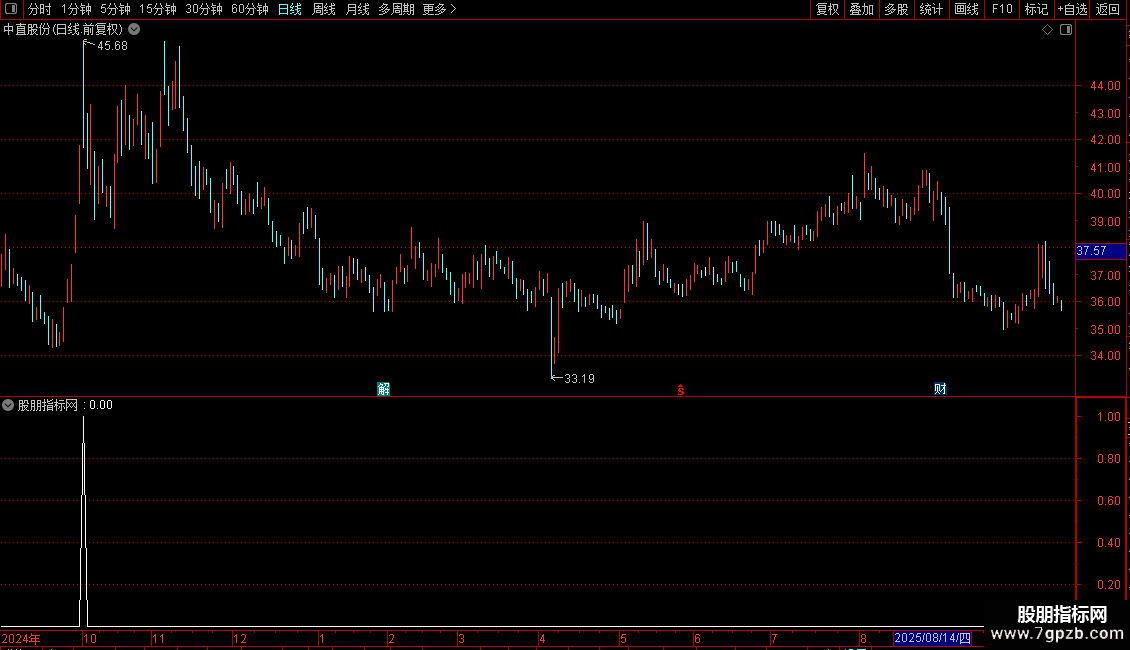Click the 0.60 indicator axis label

[x=1108, y=501]
